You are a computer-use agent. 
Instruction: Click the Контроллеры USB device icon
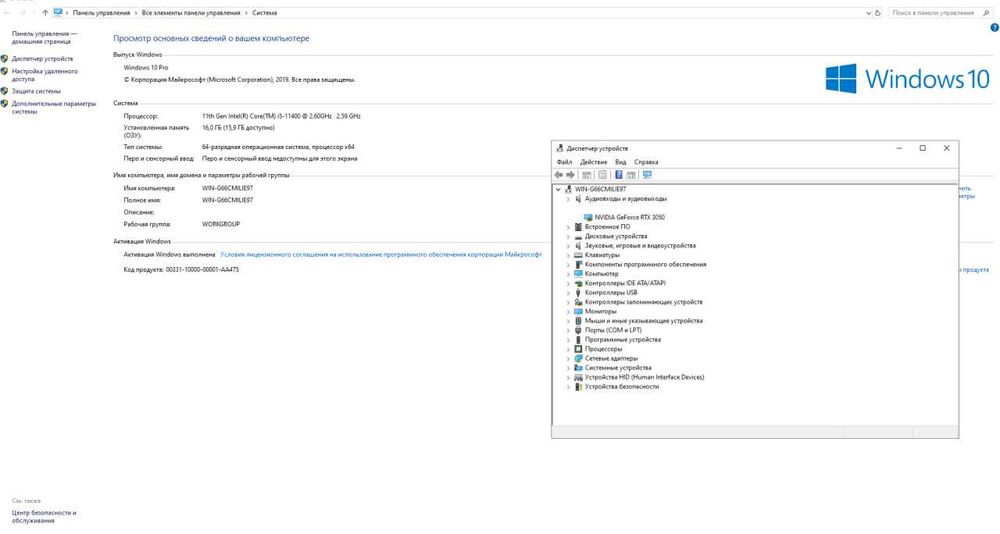click(x=578, y=293)
